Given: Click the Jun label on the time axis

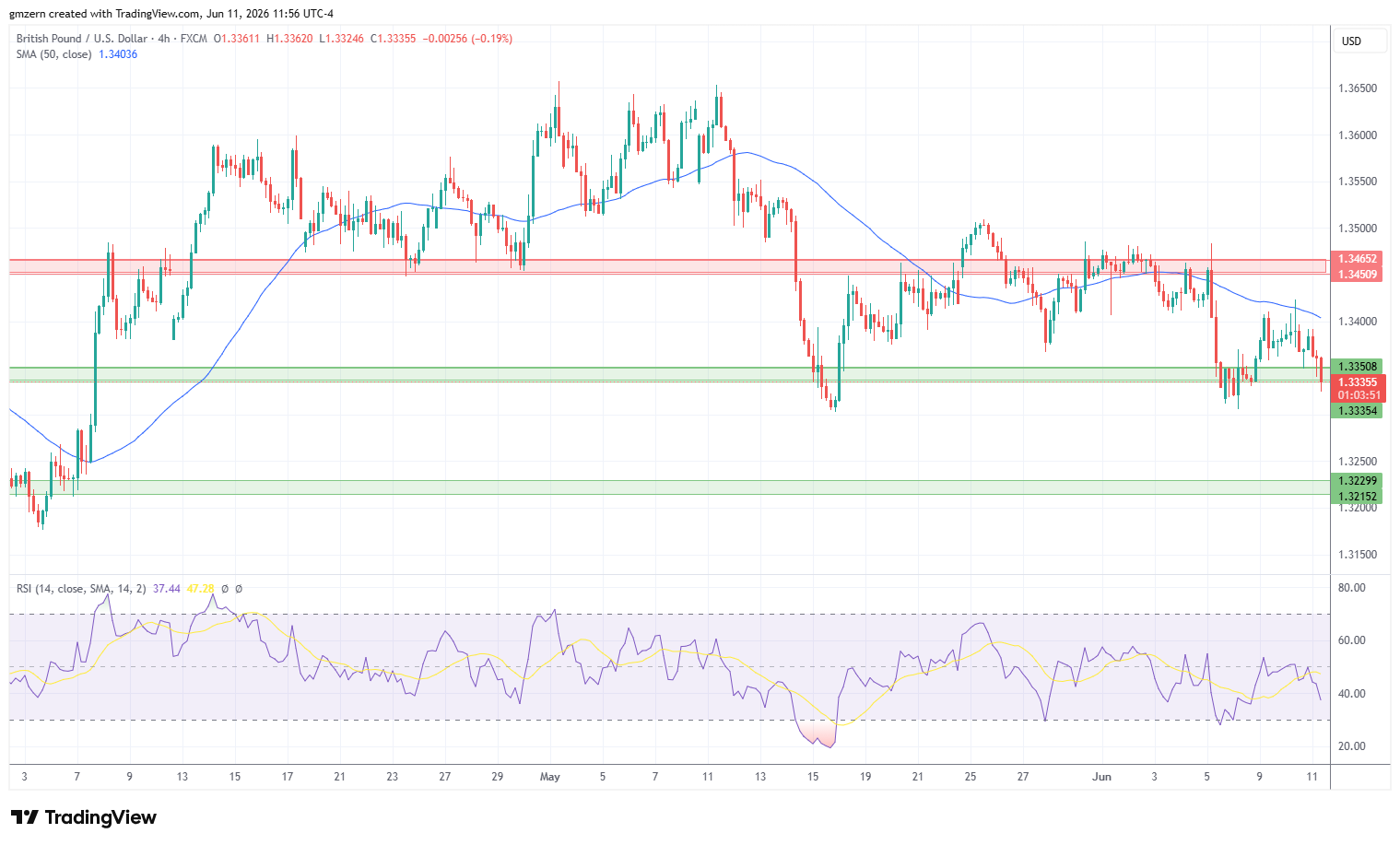Looking at the screenshot, I should point(1101,777).
